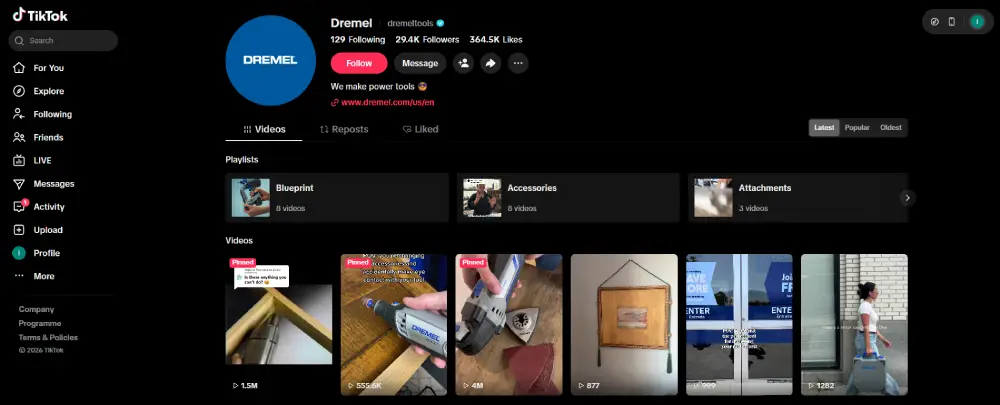This screenshot has height=405, width=1000.
Task: Sort videos by Latest
Action: pyautogui.click(x=824, y=128)
